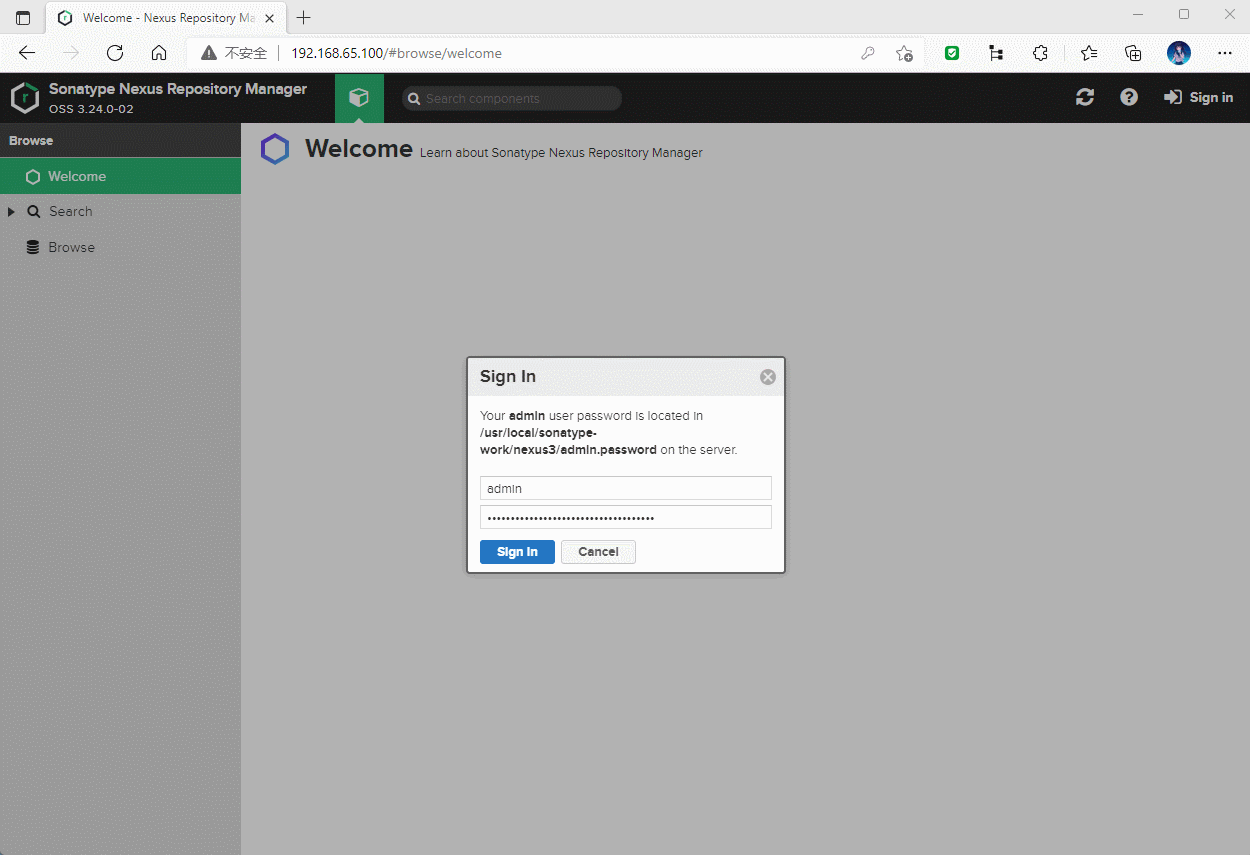This screenshot has width=1250, height=855.
Task: Open the help question mark menu
Action: (x=1129, y=97)
